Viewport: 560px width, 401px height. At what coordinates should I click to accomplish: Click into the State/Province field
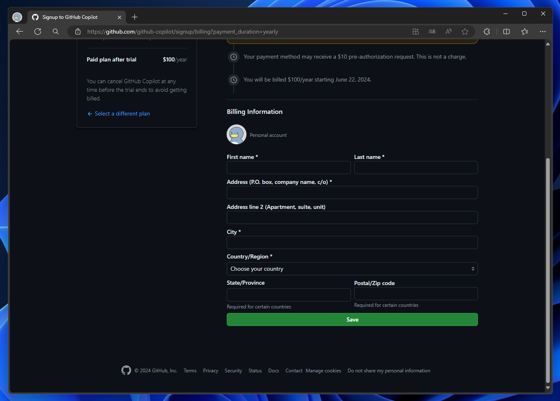(x=289, y=295)
